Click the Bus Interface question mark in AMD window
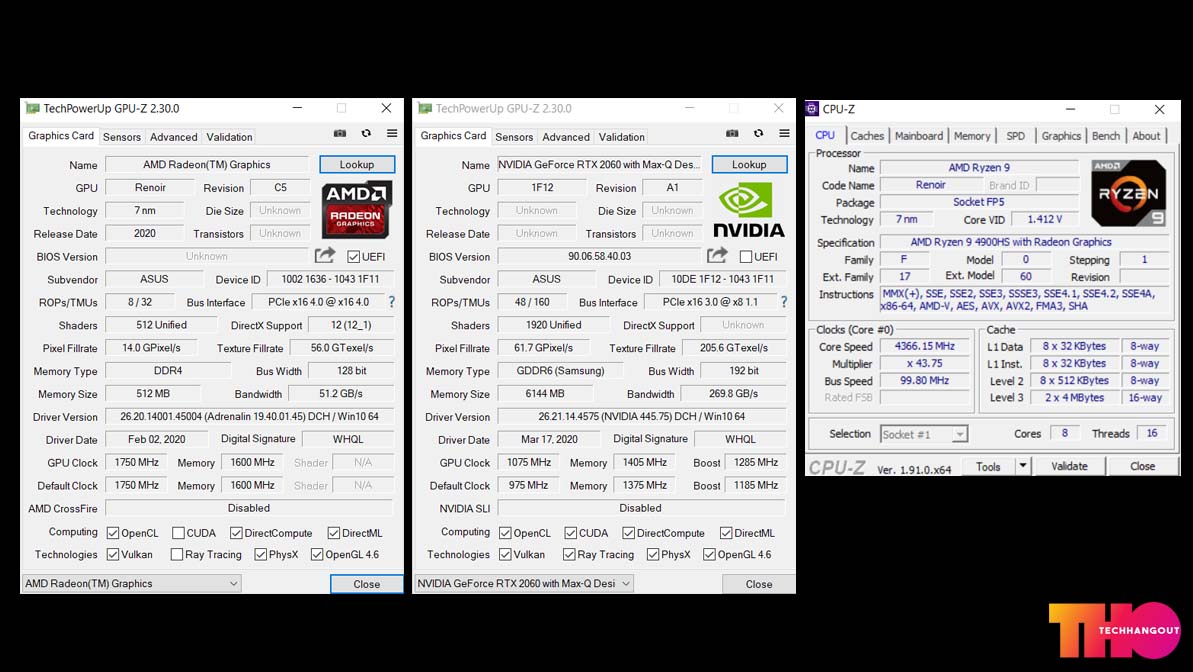 coord(392,302)
